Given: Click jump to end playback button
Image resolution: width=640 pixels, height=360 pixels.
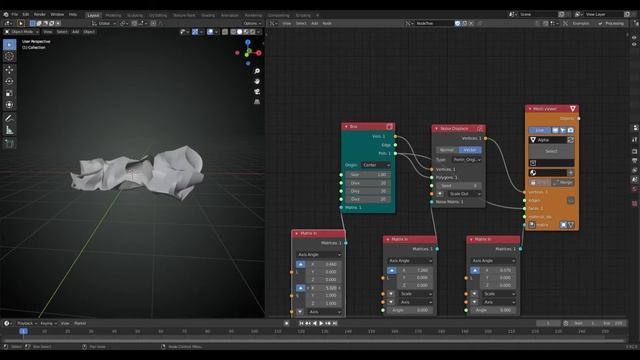Looking at the screenshot, I should point(335,323).
